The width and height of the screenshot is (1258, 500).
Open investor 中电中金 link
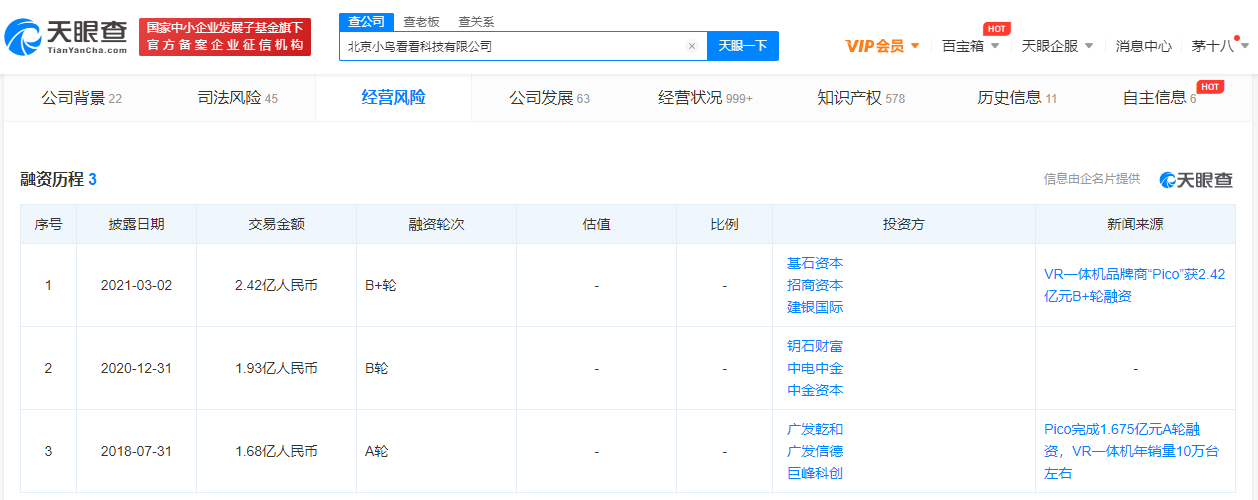coord(815,369)
